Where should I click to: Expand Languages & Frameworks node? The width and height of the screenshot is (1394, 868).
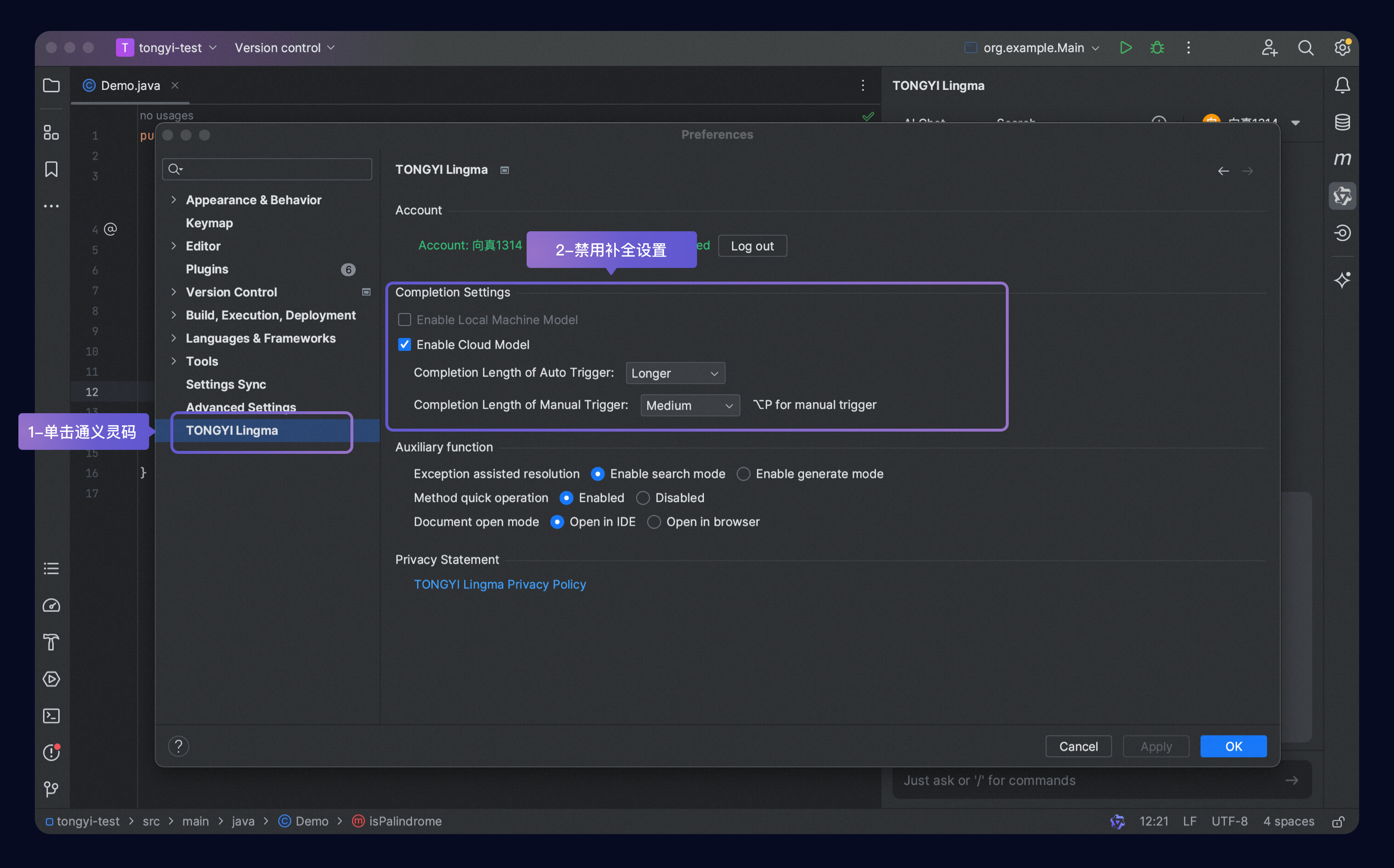pos(173,338)
